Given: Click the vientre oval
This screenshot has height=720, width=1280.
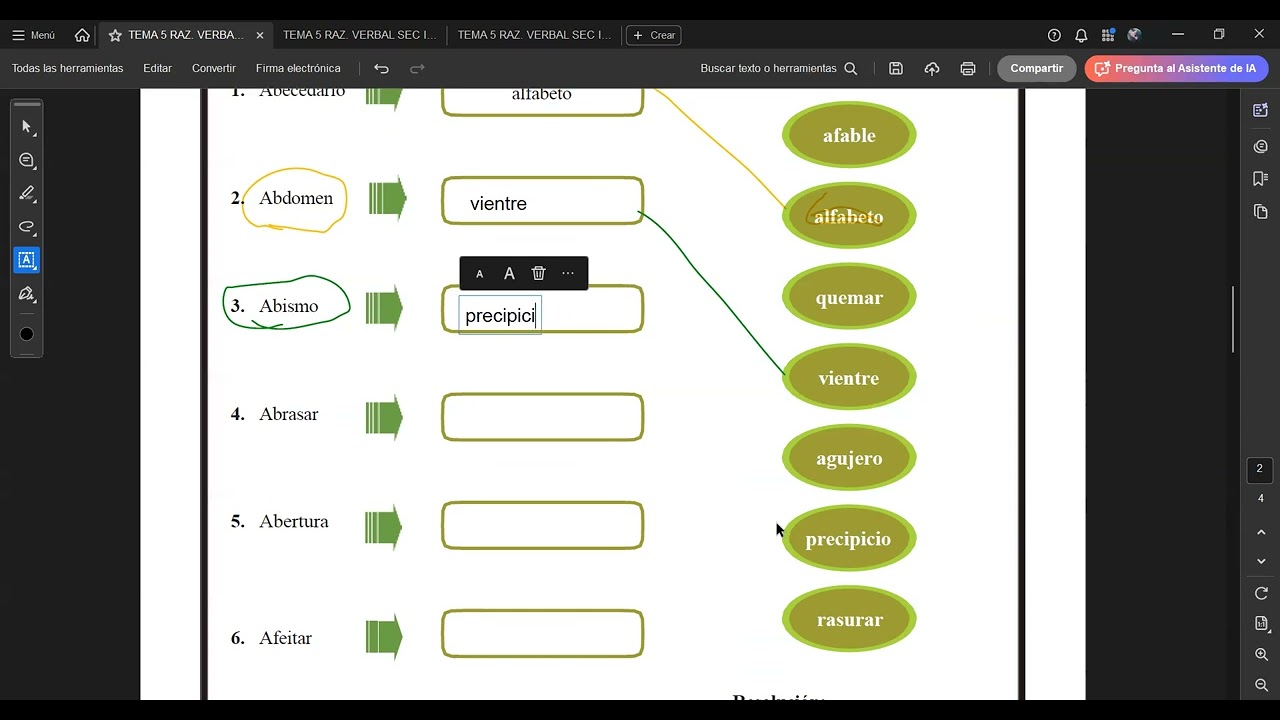Looking at the screenshot, I should pos(849,378).
